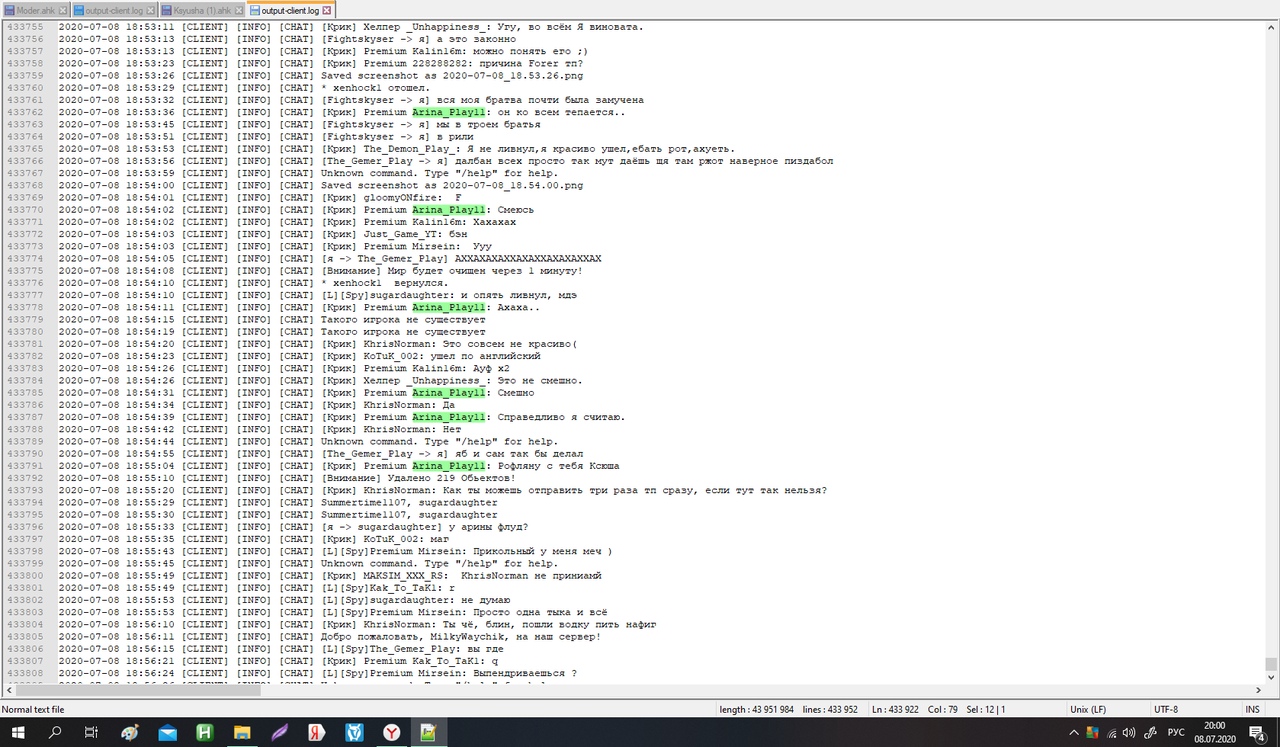Close the output-client.log tab beside Moder.ahk
This screenshot has height=747, width=1280.
tap(151, 10)
